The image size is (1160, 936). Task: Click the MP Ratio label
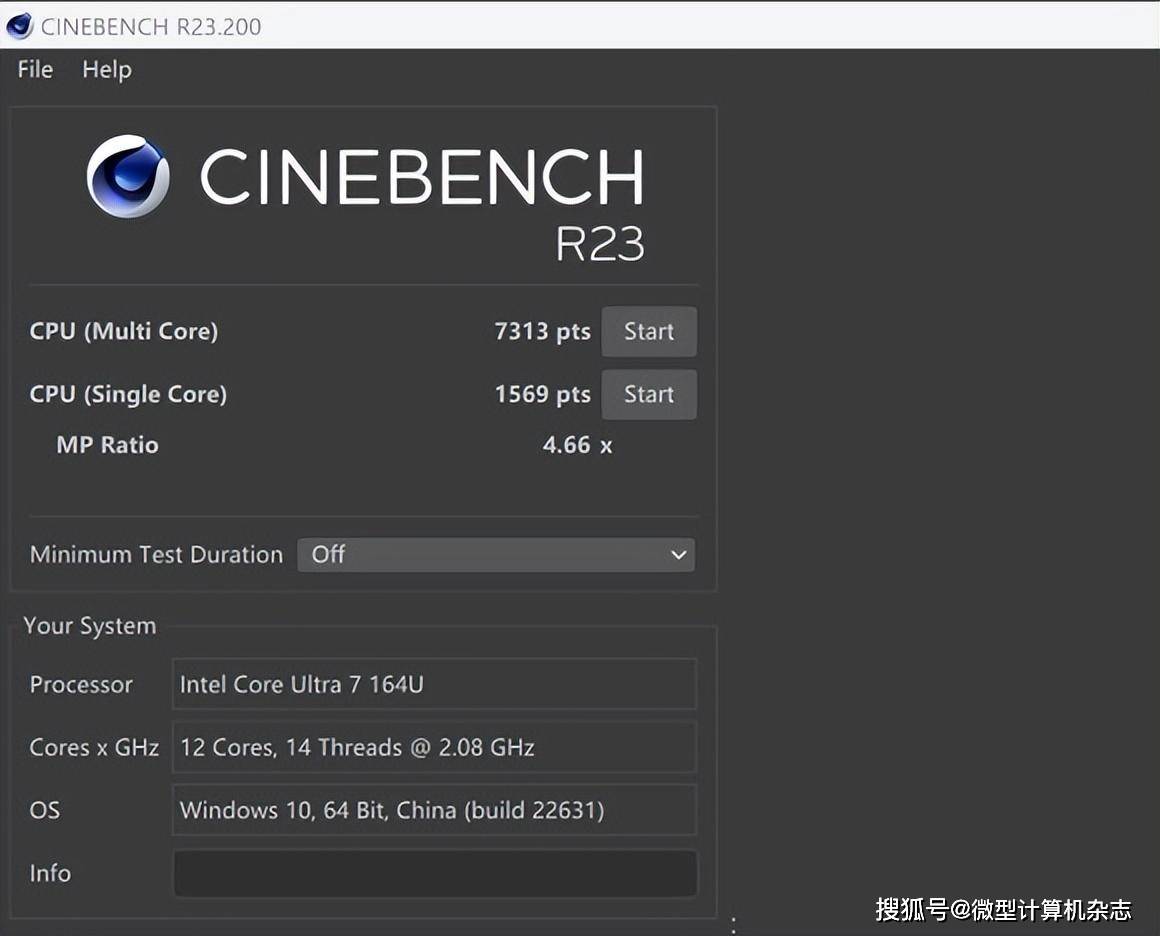pos(107,445)
